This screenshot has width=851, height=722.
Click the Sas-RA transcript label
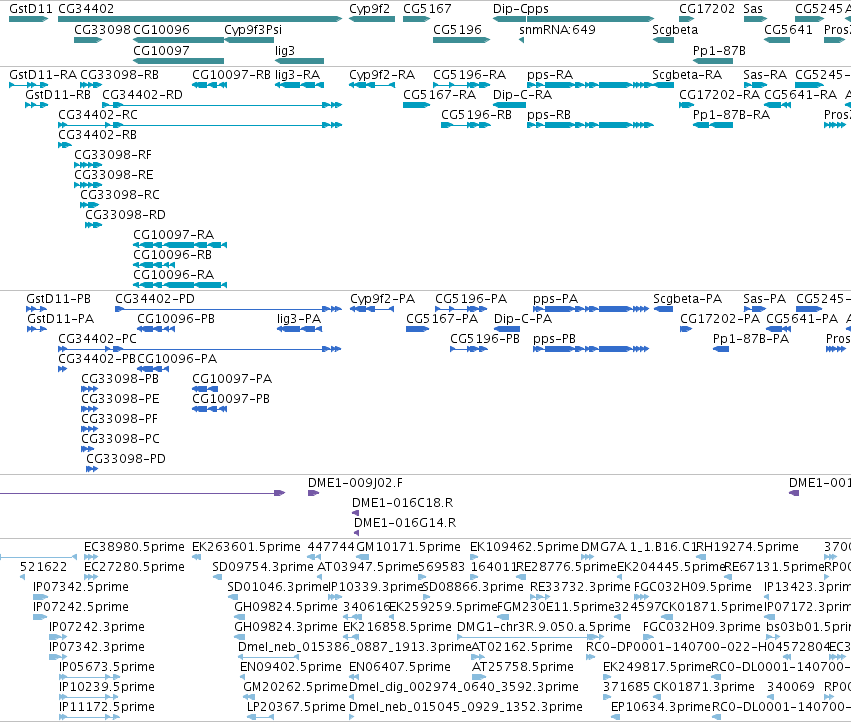point(765,74)
